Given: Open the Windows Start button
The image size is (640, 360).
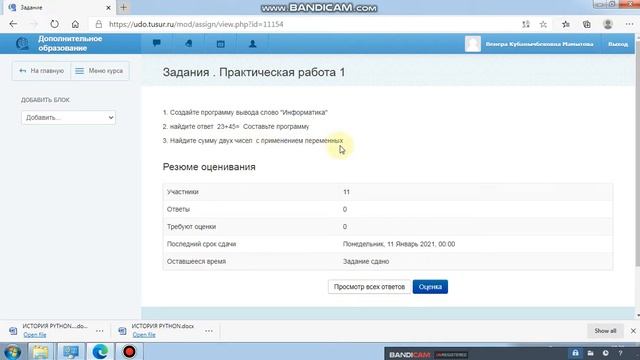Looking at the screenshot, I should tap(13, 351).
